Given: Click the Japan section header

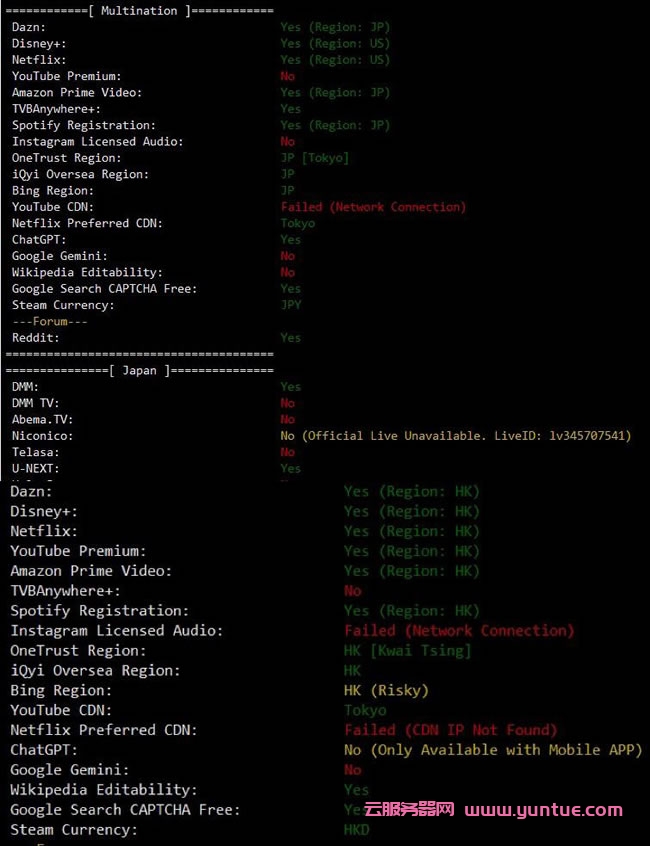Looking at the screenshot, I should [140, 370].
